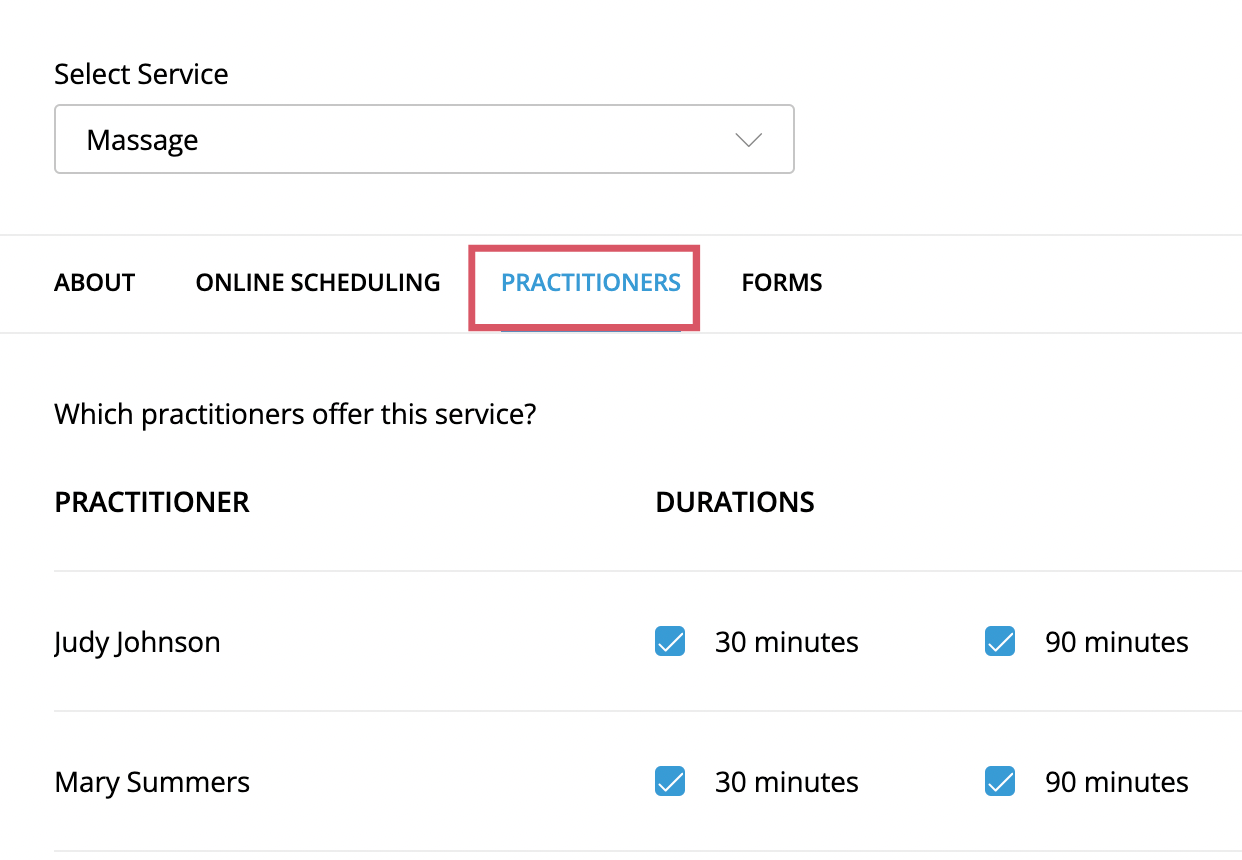This screenshot has width=1242, height=860.
Task: Switch to the About tab
Action: point(95,283)
